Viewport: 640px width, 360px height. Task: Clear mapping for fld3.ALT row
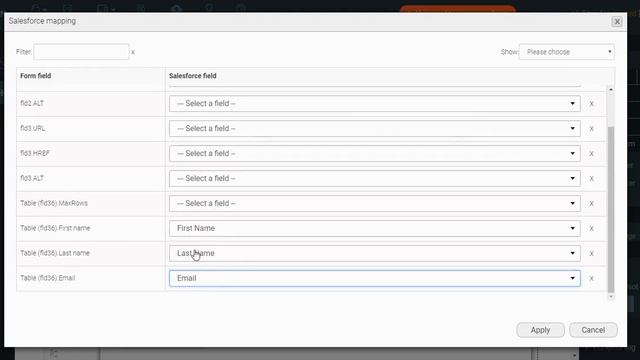point(591,178)
